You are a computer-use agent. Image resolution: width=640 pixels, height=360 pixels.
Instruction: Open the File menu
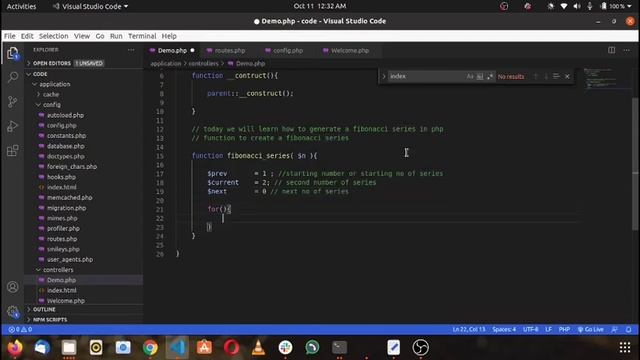coord(10,36)
